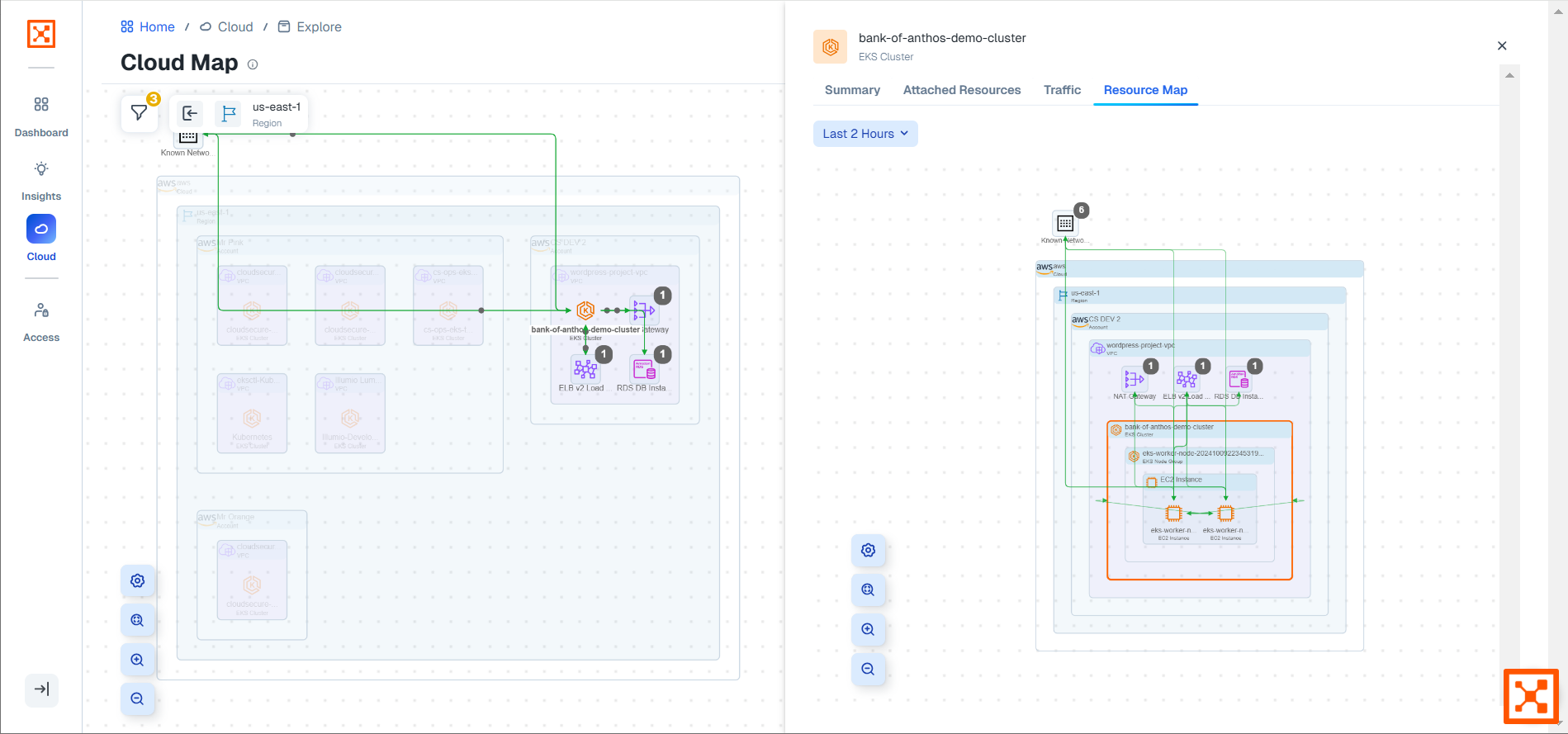1568x734 pixels.
Task: Zoom in on the Resource Map
Action: pos(868,629)
